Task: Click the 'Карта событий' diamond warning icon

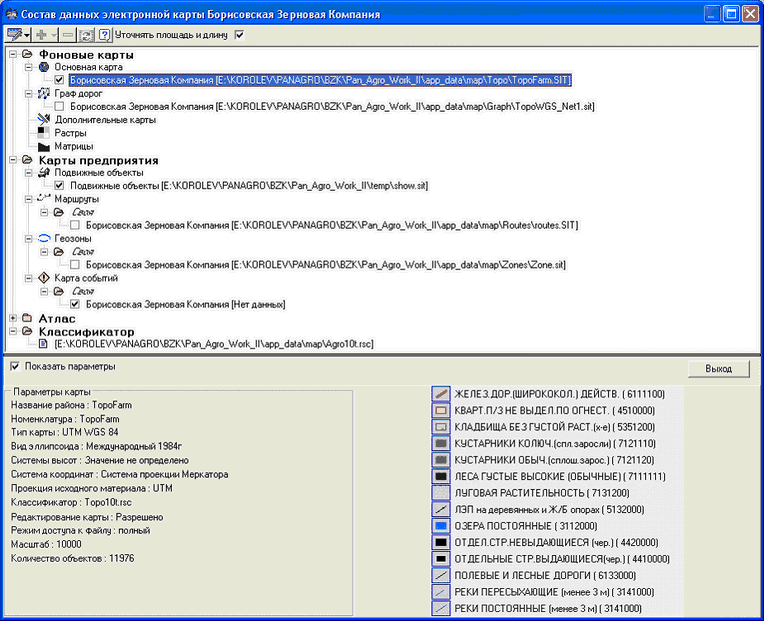Action: tap(43, 278)
